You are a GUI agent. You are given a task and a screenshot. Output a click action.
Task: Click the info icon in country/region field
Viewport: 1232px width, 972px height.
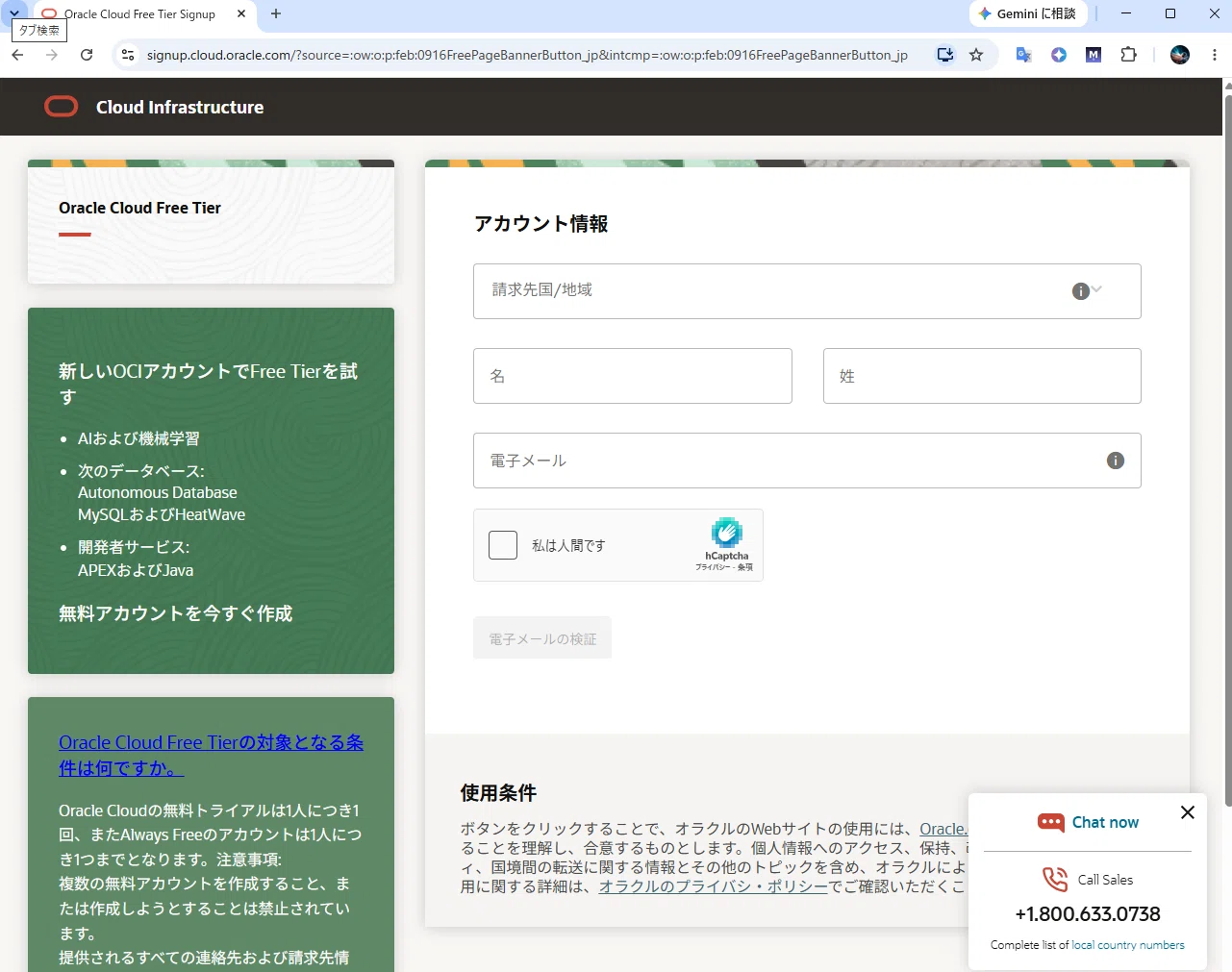coord(1081,291)
